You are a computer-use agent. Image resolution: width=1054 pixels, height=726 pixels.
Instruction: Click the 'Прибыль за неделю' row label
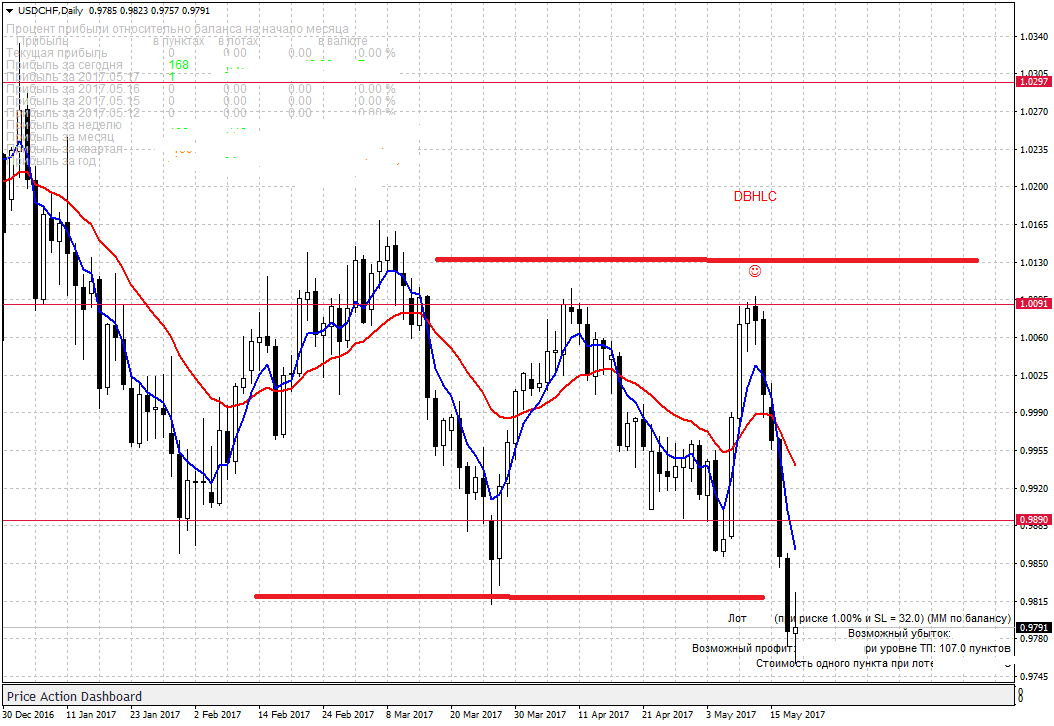click(64, 125)
